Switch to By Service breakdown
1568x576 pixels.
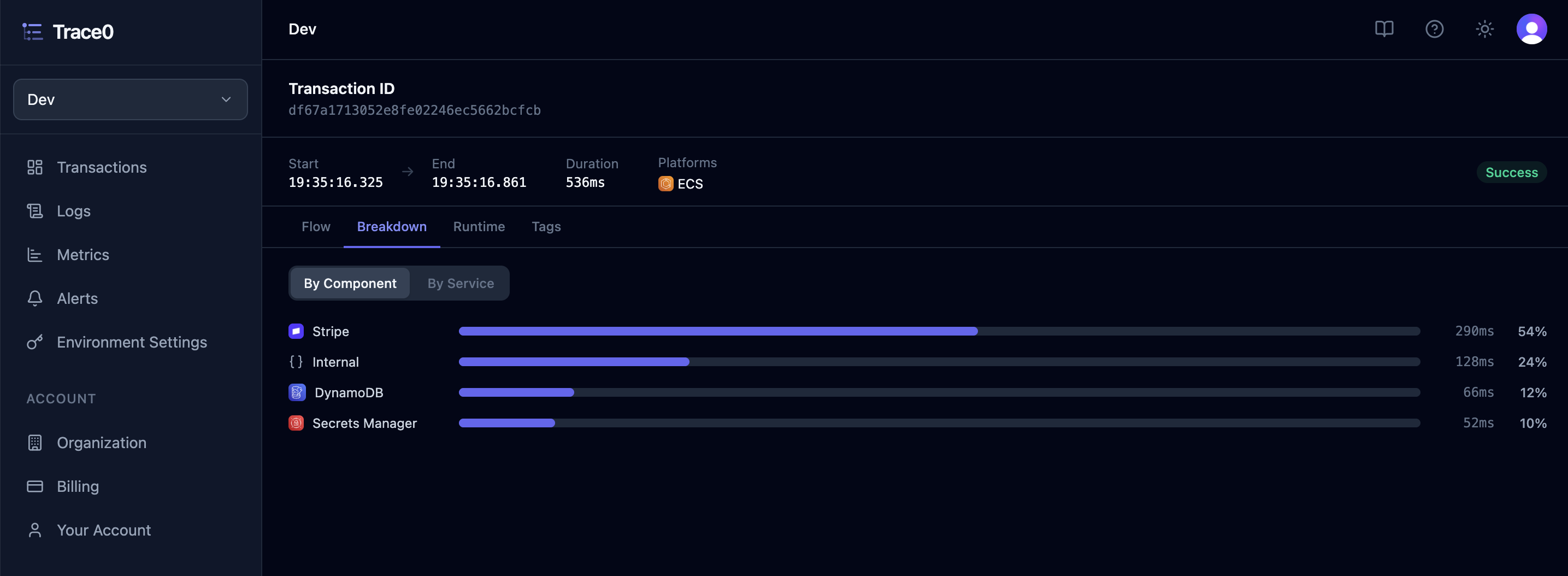tap(460, 283)
